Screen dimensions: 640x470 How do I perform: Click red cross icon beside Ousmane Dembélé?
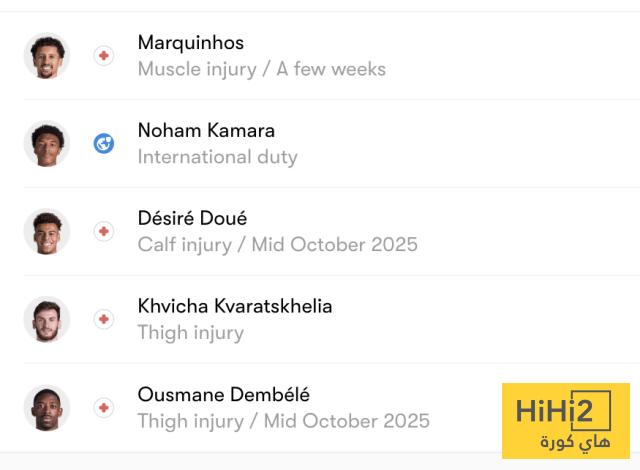click(104, 408)
